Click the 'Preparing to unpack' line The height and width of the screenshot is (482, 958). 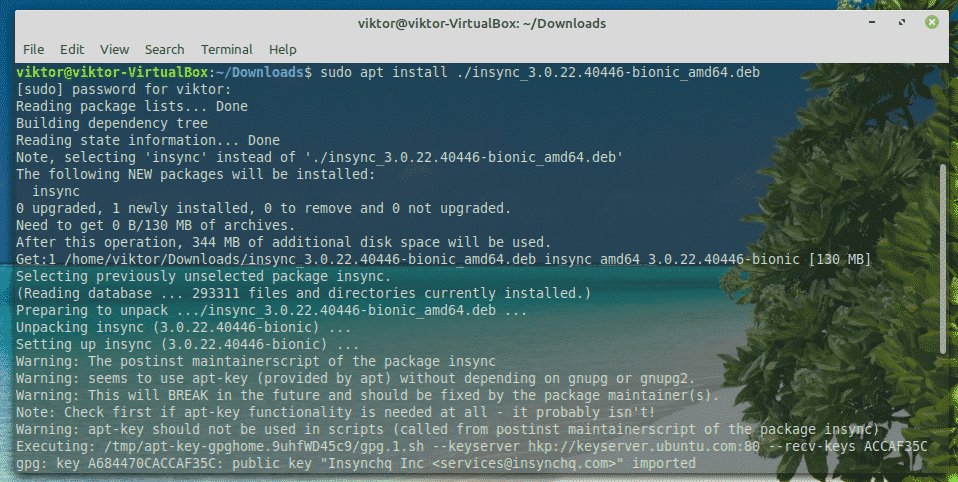point(271,310)
